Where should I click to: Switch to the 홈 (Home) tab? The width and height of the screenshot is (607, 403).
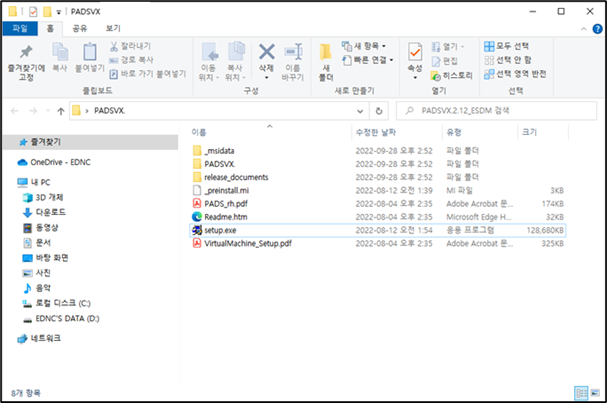50,28
